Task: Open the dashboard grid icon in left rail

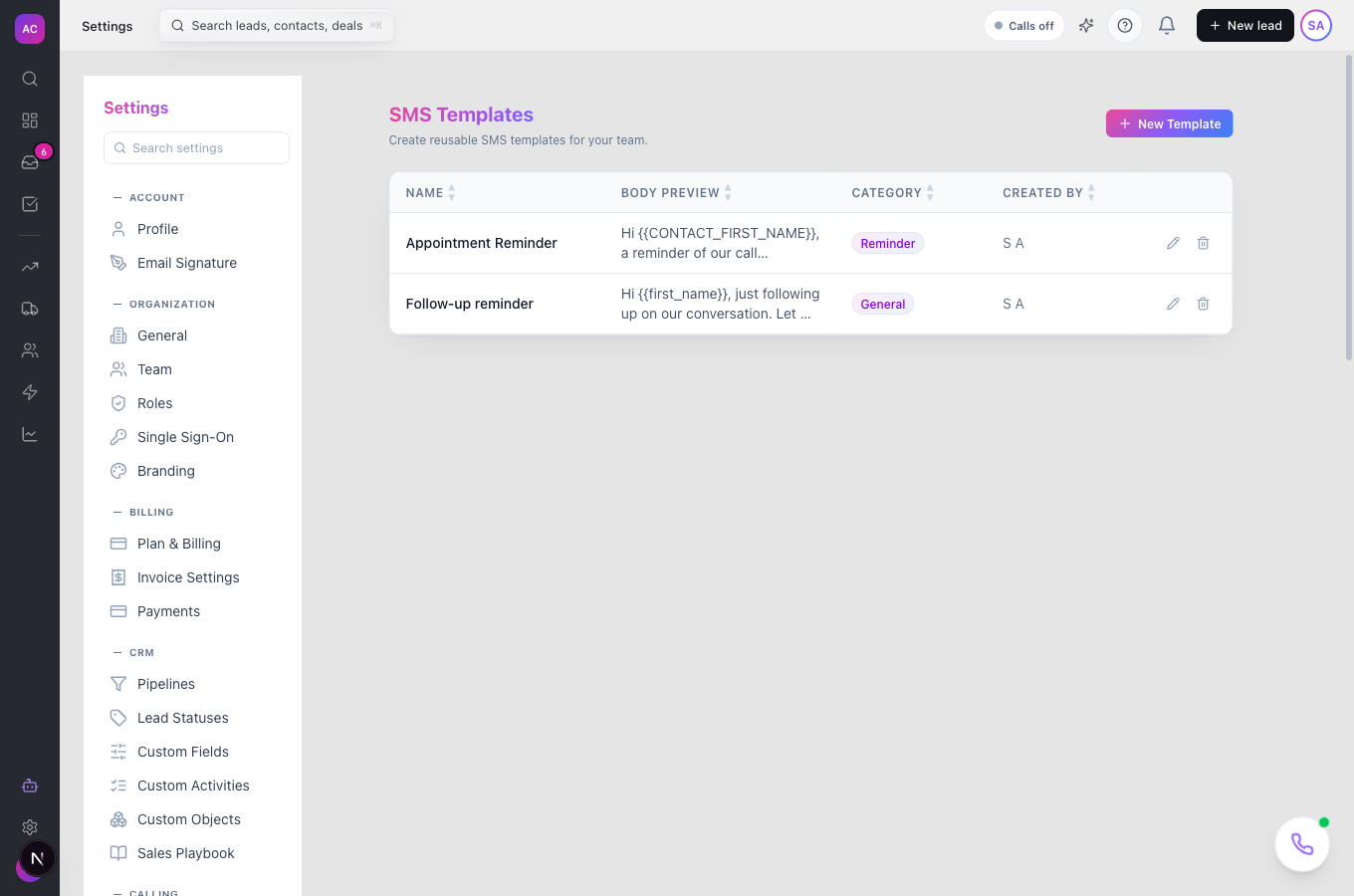Action: [30, 120]
